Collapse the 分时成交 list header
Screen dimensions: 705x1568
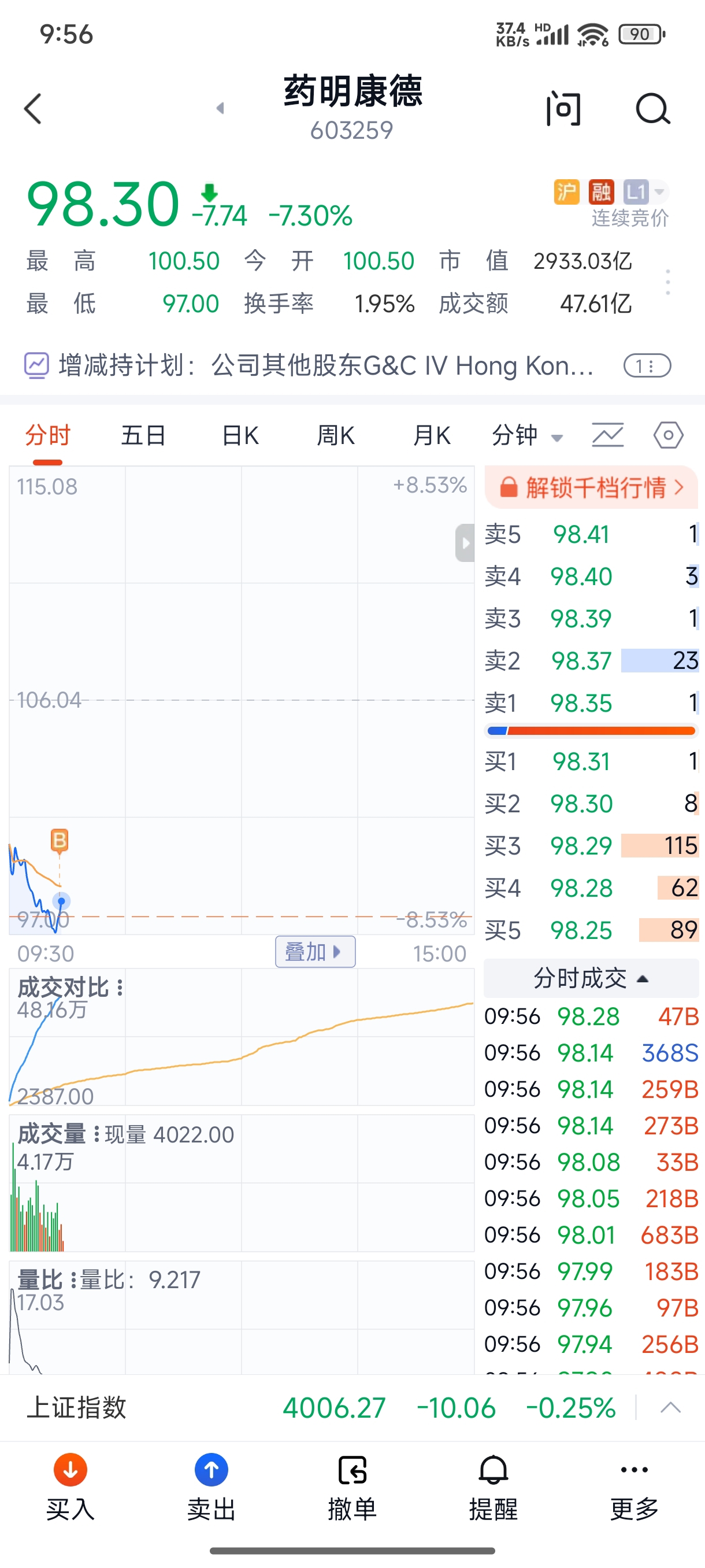click(591, 978)
